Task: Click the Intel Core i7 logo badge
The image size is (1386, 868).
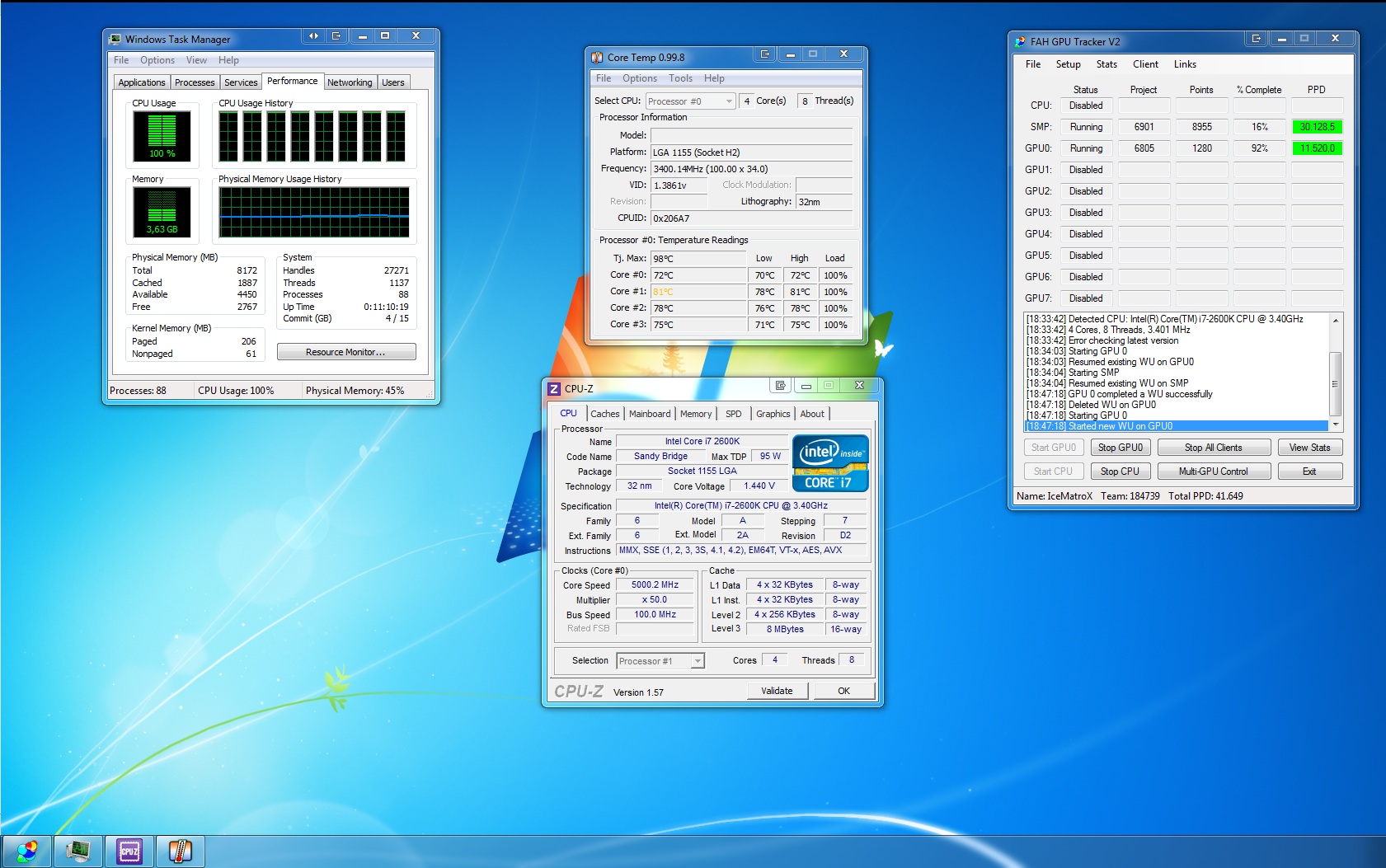Action: pyautogui.click(x=830, y=463)
